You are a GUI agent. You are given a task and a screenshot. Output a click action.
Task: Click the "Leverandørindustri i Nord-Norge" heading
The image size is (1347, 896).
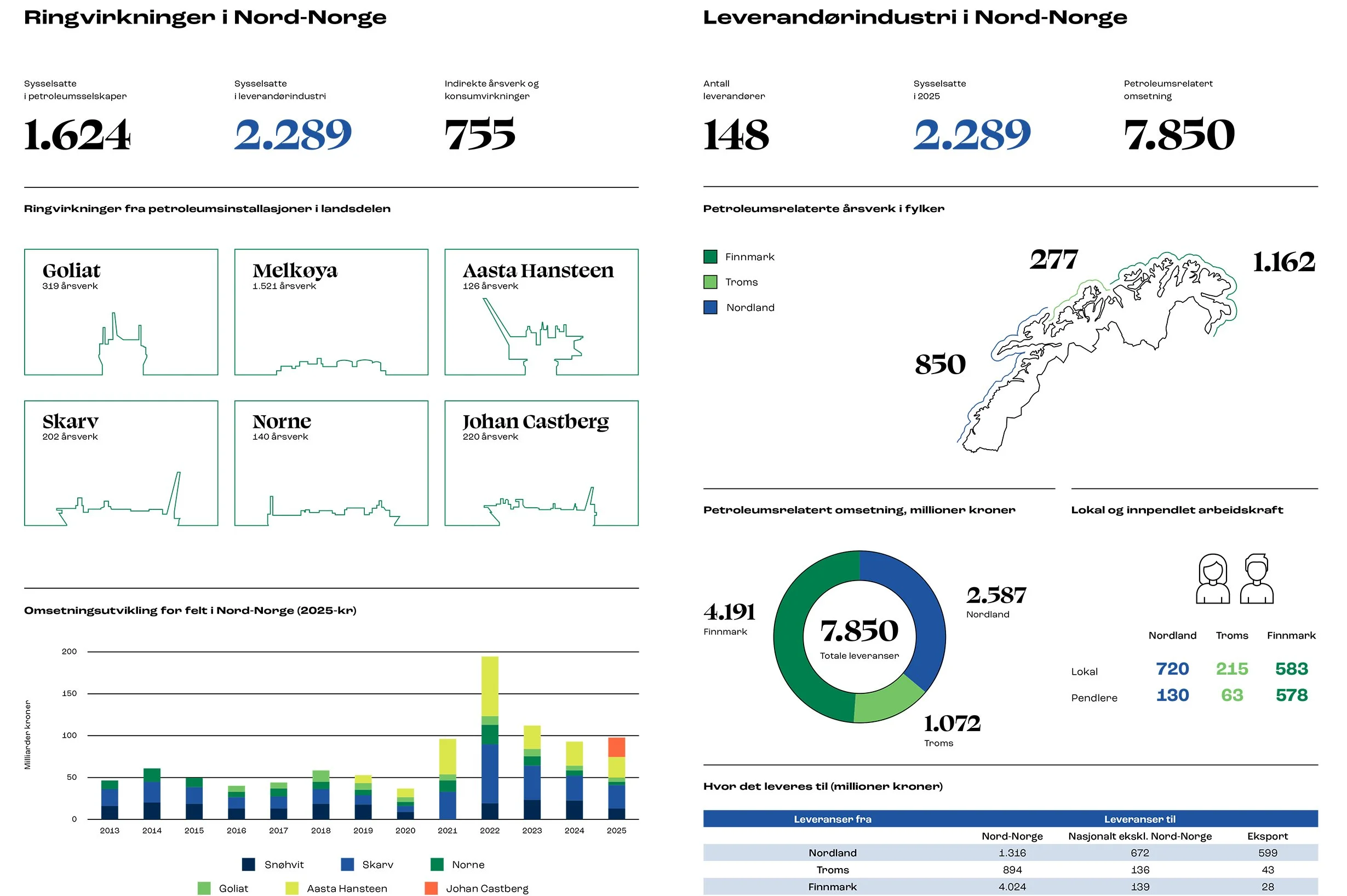click(x=914, y=18)
